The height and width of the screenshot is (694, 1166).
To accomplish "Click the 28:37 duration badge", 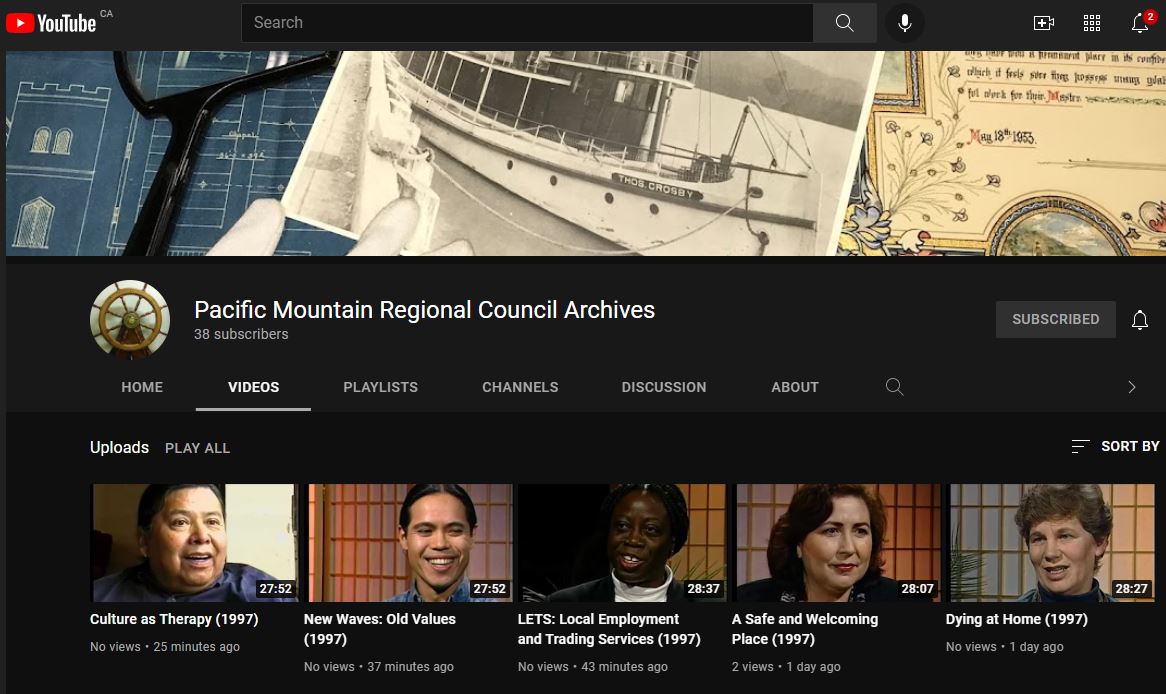I will [x=703, y=588].
